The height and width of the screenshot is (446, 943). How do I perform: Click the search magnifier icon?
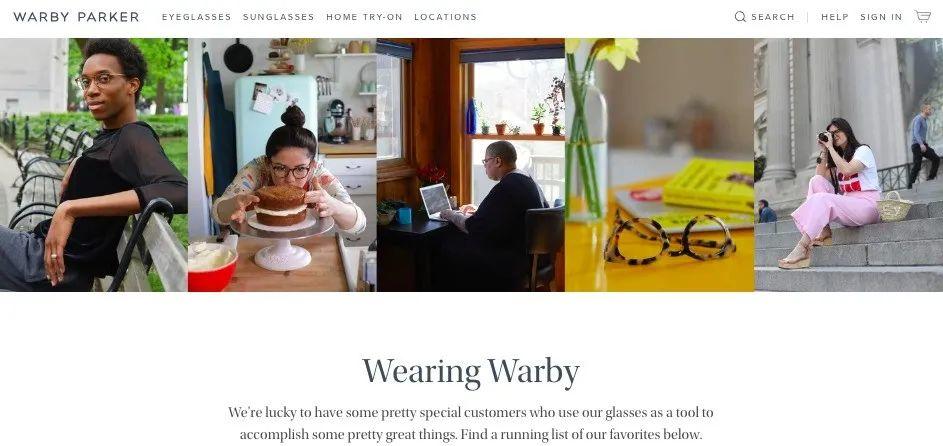[x=740, y=17]
